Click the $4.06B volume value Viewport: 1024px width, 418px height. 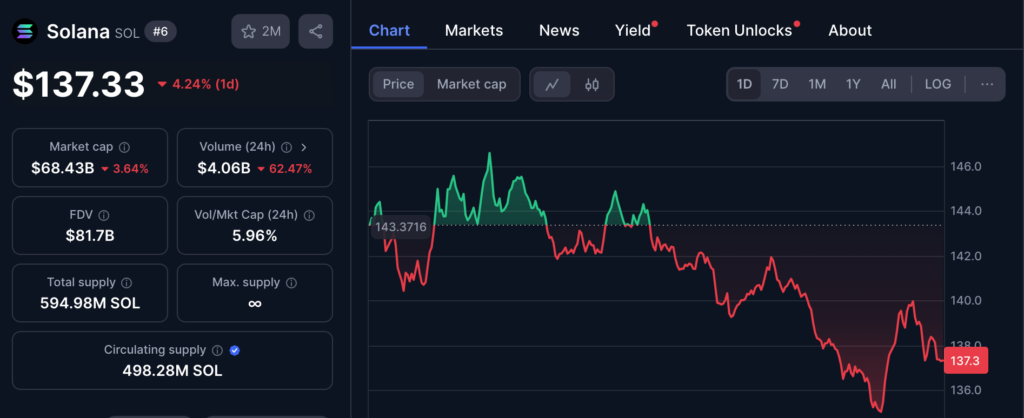224,168
